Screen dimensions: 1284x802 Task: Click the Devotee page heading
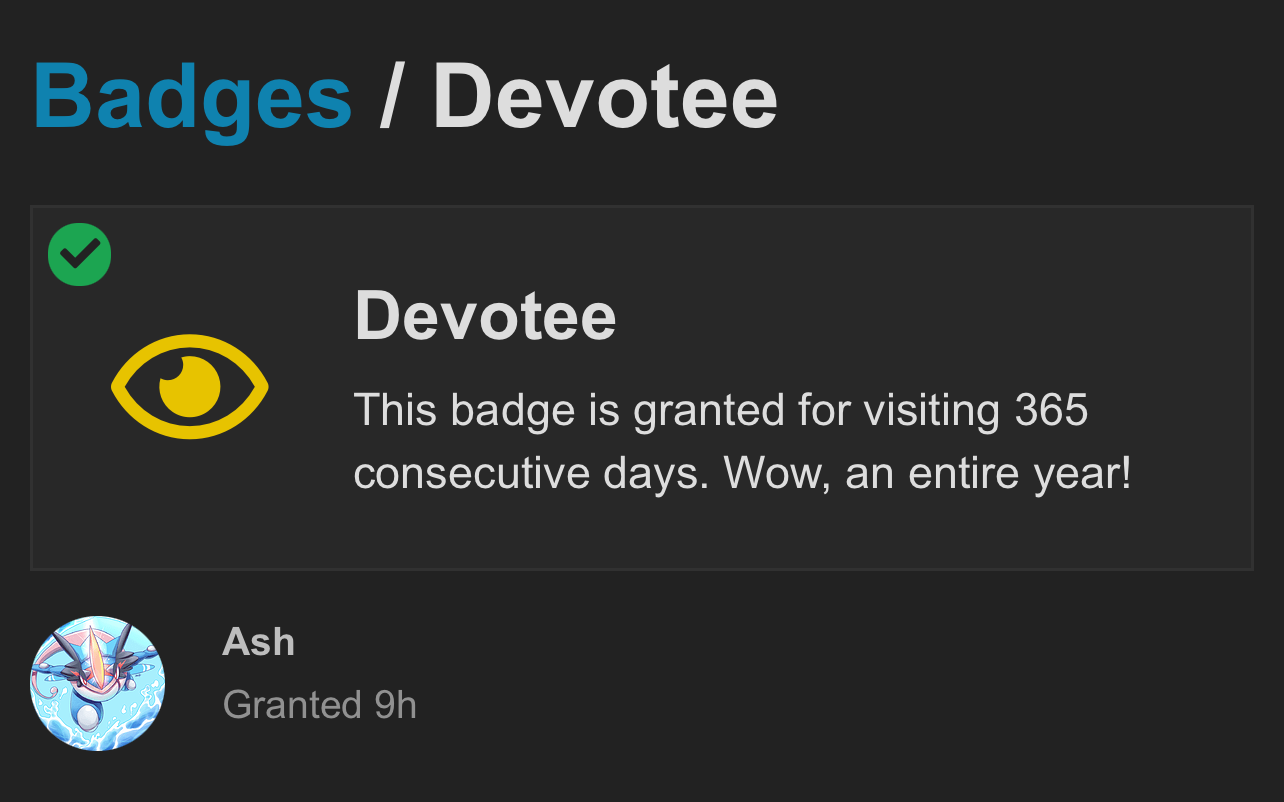605,97
